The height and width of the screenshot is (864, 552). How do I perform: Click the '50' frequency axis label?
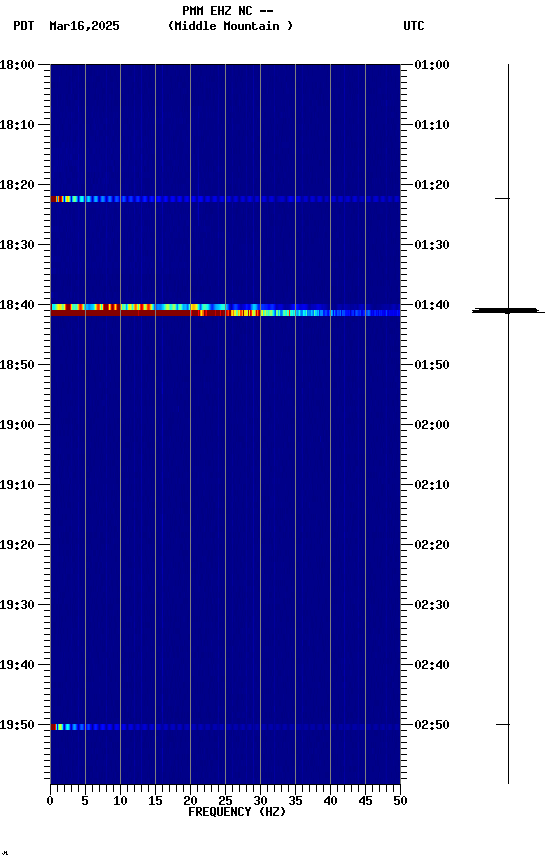pos(400,801)
